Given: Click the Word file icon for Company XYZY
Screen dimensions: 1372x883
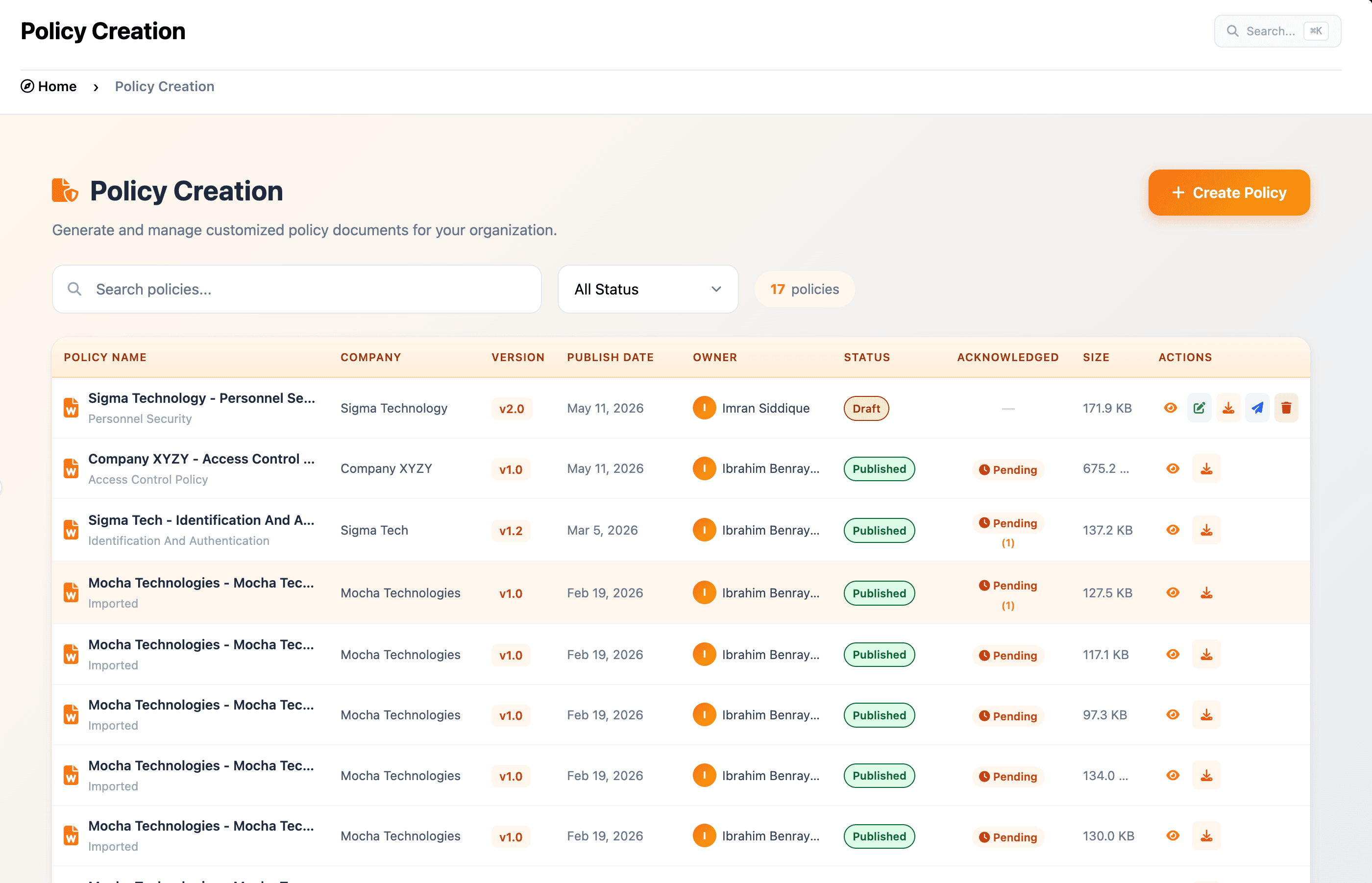Looking at the screenshot, I should pos(71,468).
